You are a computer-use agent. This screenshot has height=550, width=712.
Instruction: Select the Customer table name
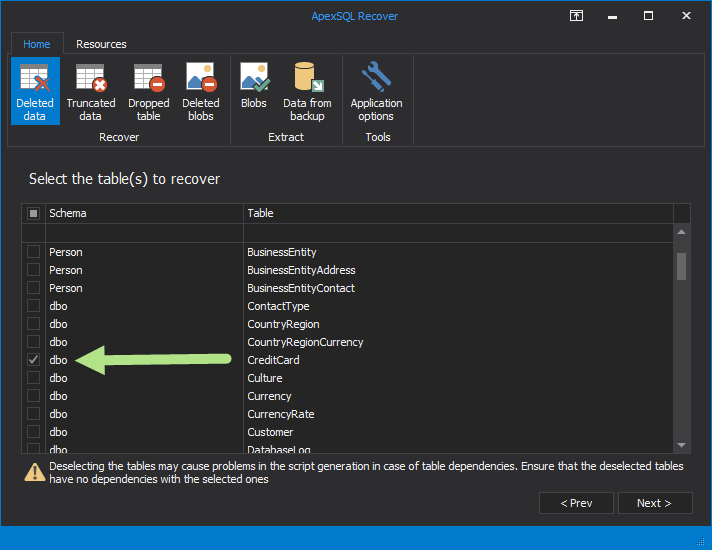270,432
